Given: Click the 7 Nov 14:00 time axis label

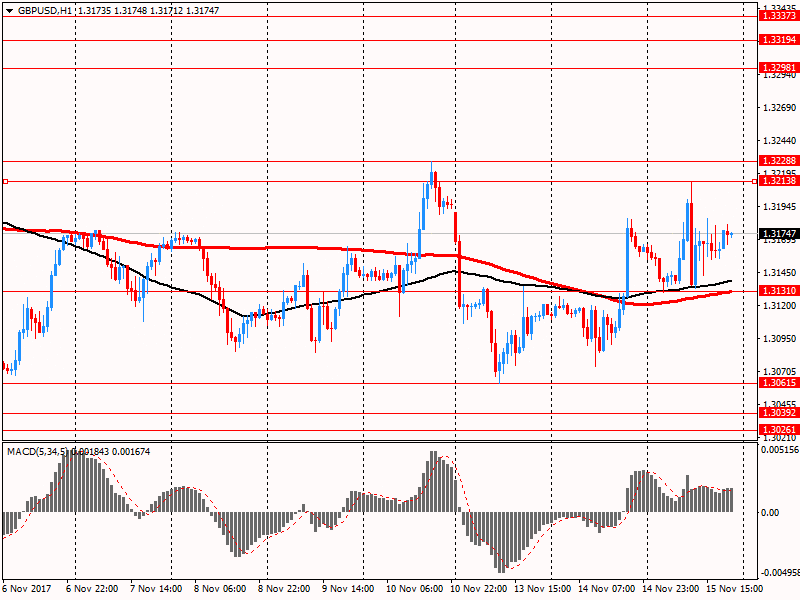Looking at the screenshot, I should 156,589.
